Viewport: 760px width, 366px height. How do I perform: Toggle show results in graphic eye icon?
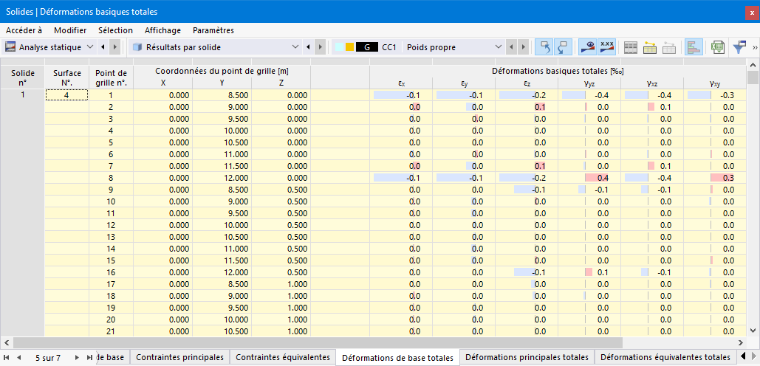coord(588,48)
